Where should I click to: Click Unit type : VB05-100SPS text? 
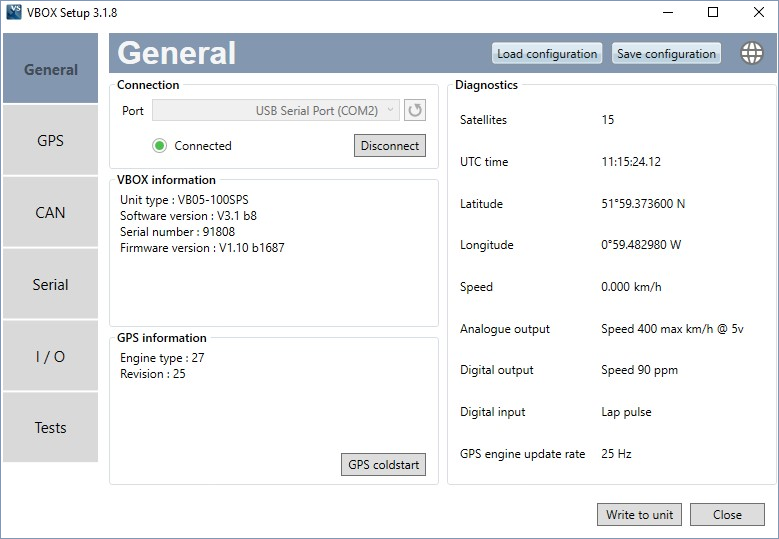pyautogui.click(x=184, y=200)
